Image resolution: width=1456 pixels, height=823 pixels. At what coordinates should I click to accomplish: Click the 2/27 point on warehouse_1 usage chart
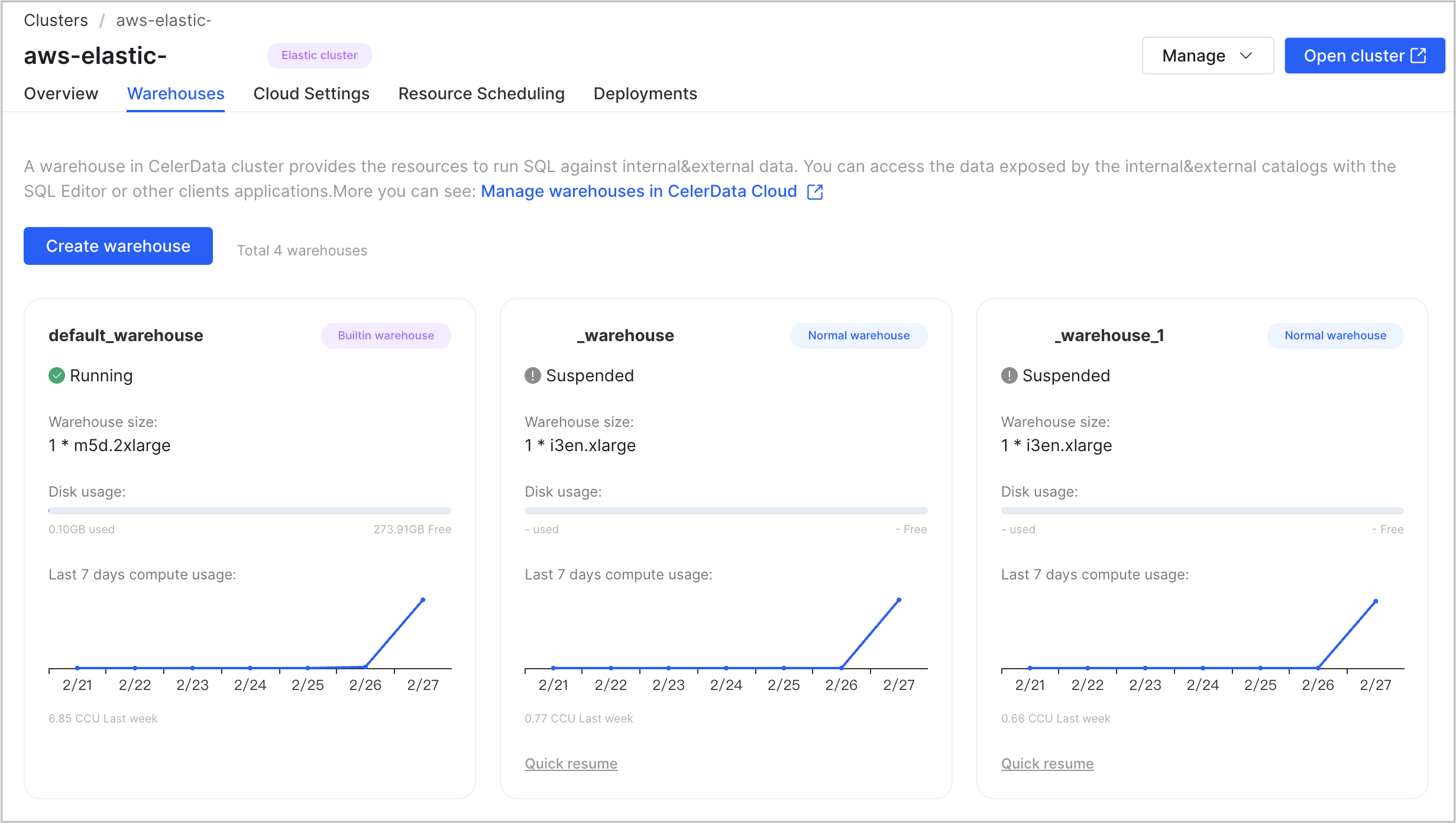pyautogui.click(x=1376, y=601)
